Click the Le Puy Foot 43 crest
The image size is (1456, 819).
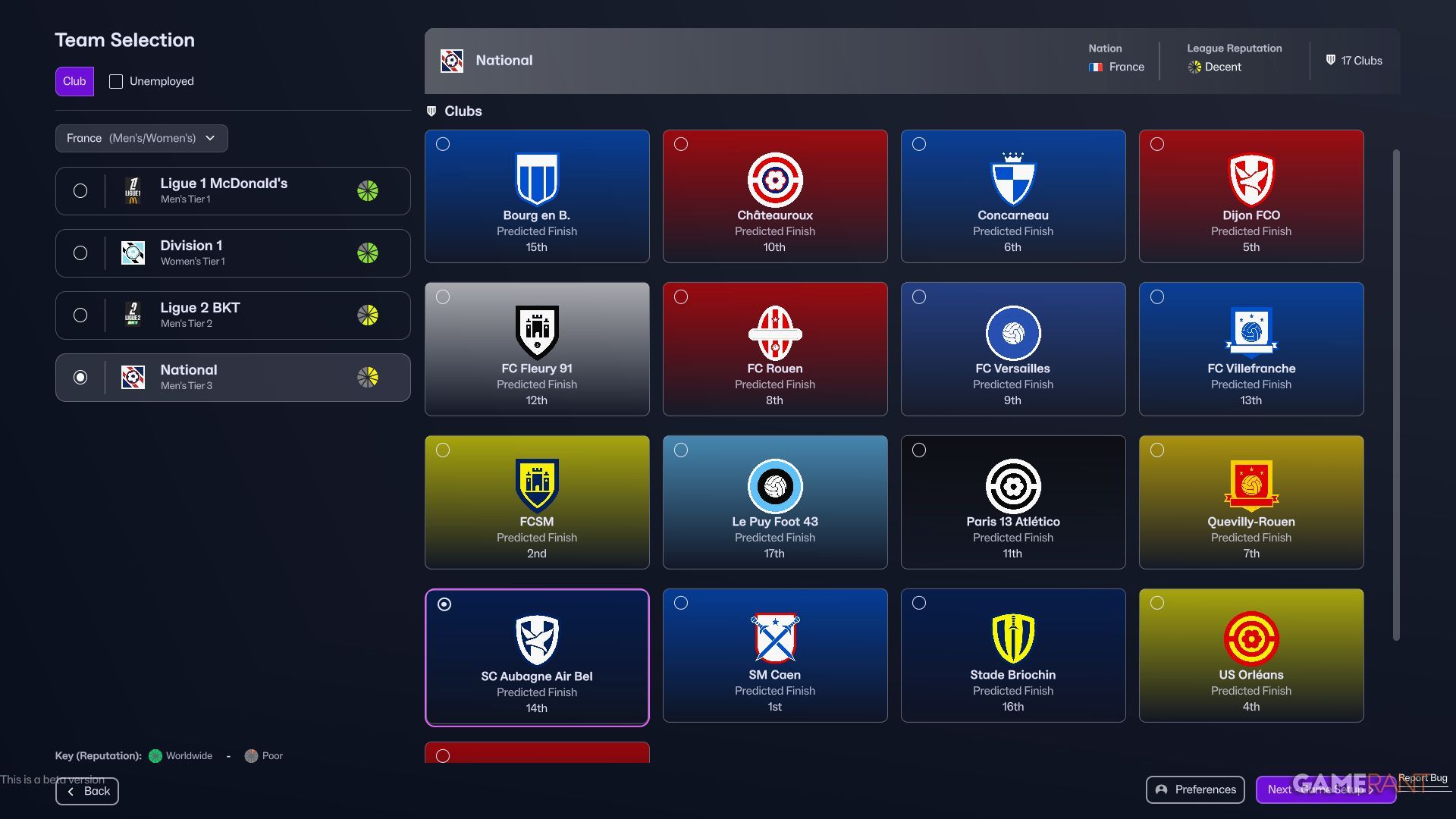click(774, 486)
